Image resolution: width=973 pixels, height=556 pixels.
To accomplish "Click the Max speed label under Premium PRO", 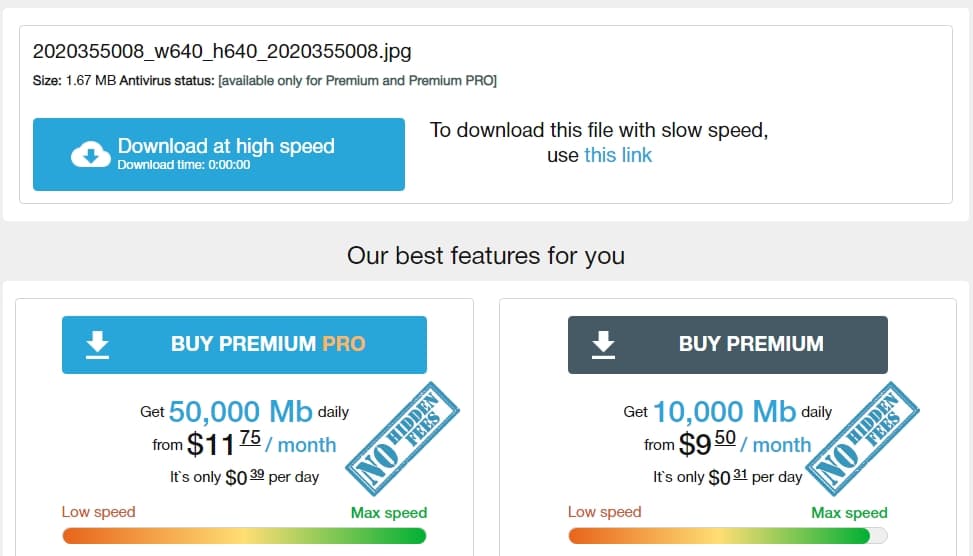I will coord(389,513).
